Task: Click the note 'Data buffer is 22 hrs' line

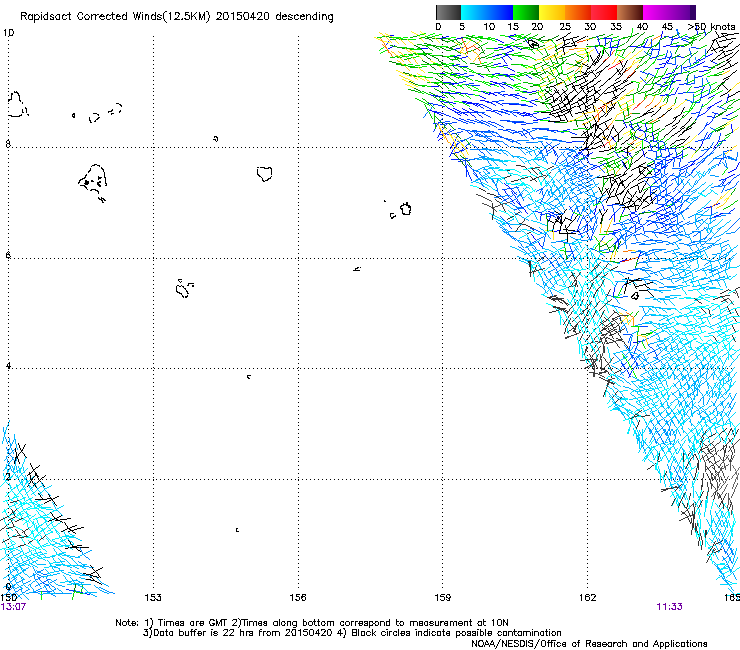Action: [352, 633]
